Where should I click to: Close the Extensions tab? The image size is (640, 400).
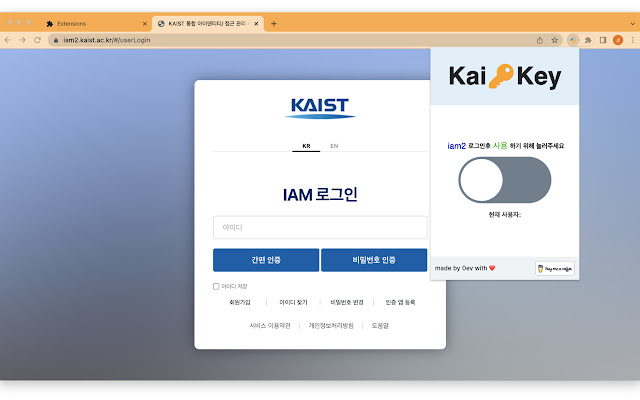tap(144, 24)
